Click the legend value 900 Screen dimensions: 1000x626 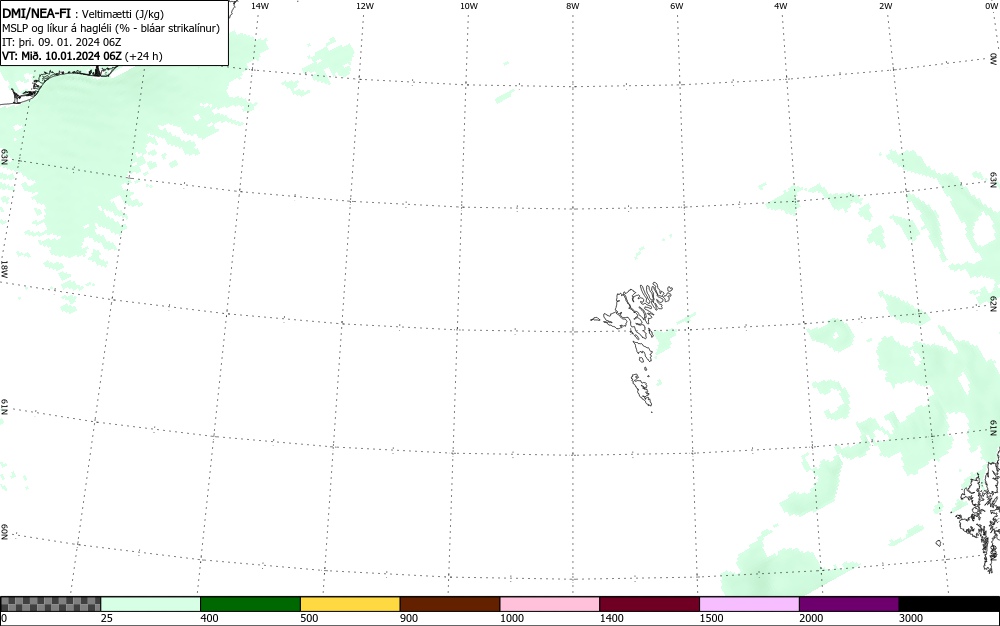coord(409,618)
